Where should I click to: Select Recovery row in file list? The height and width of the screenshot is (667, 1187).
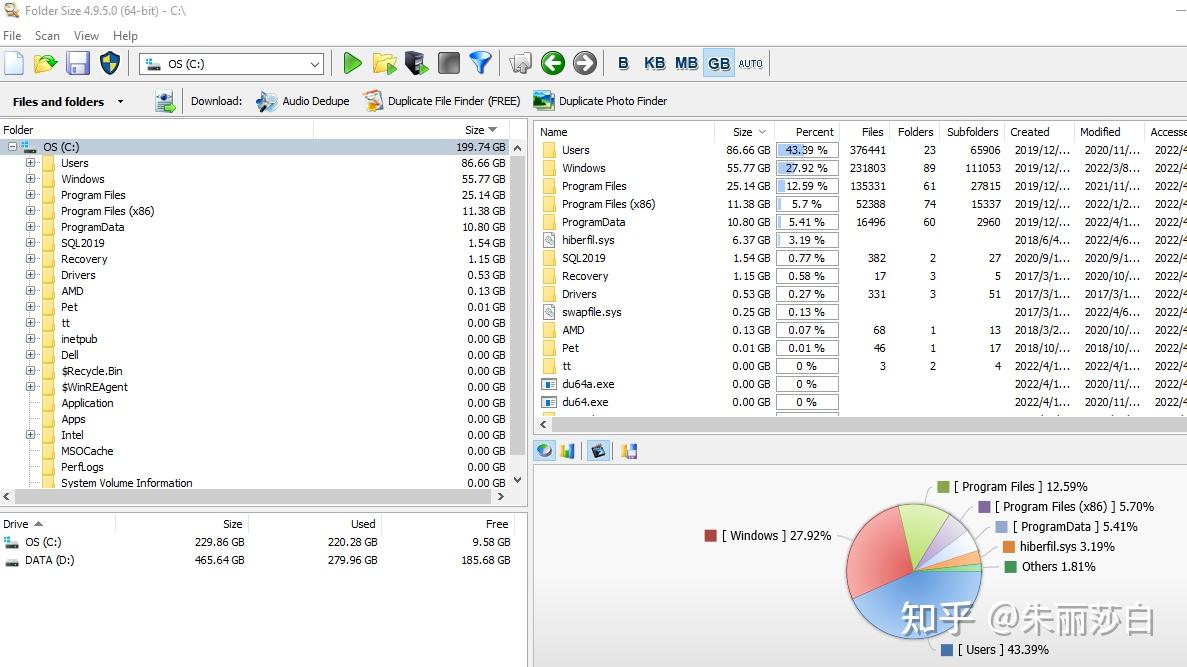[584, 276]
